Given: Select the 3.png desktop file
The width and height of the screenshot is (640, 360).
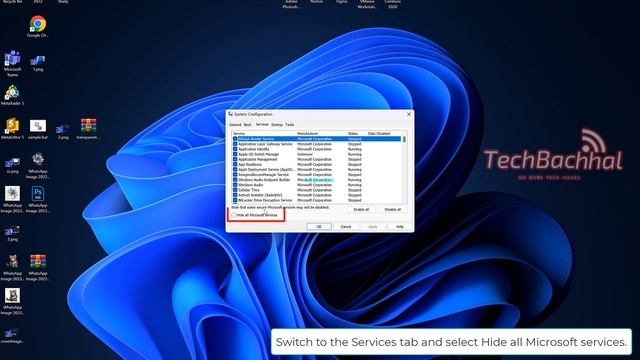Looking at the screenshot, I should pos(12,234).
